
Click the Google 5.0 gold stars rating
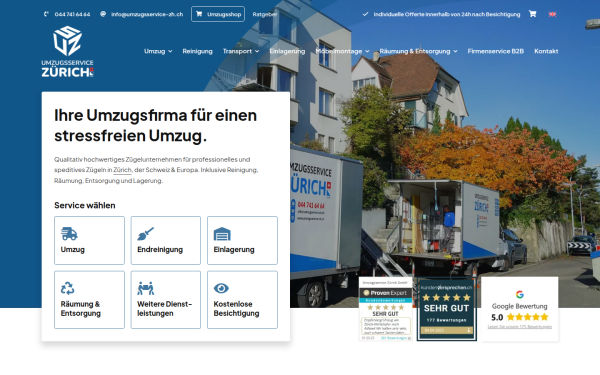[x=527, y=317]
